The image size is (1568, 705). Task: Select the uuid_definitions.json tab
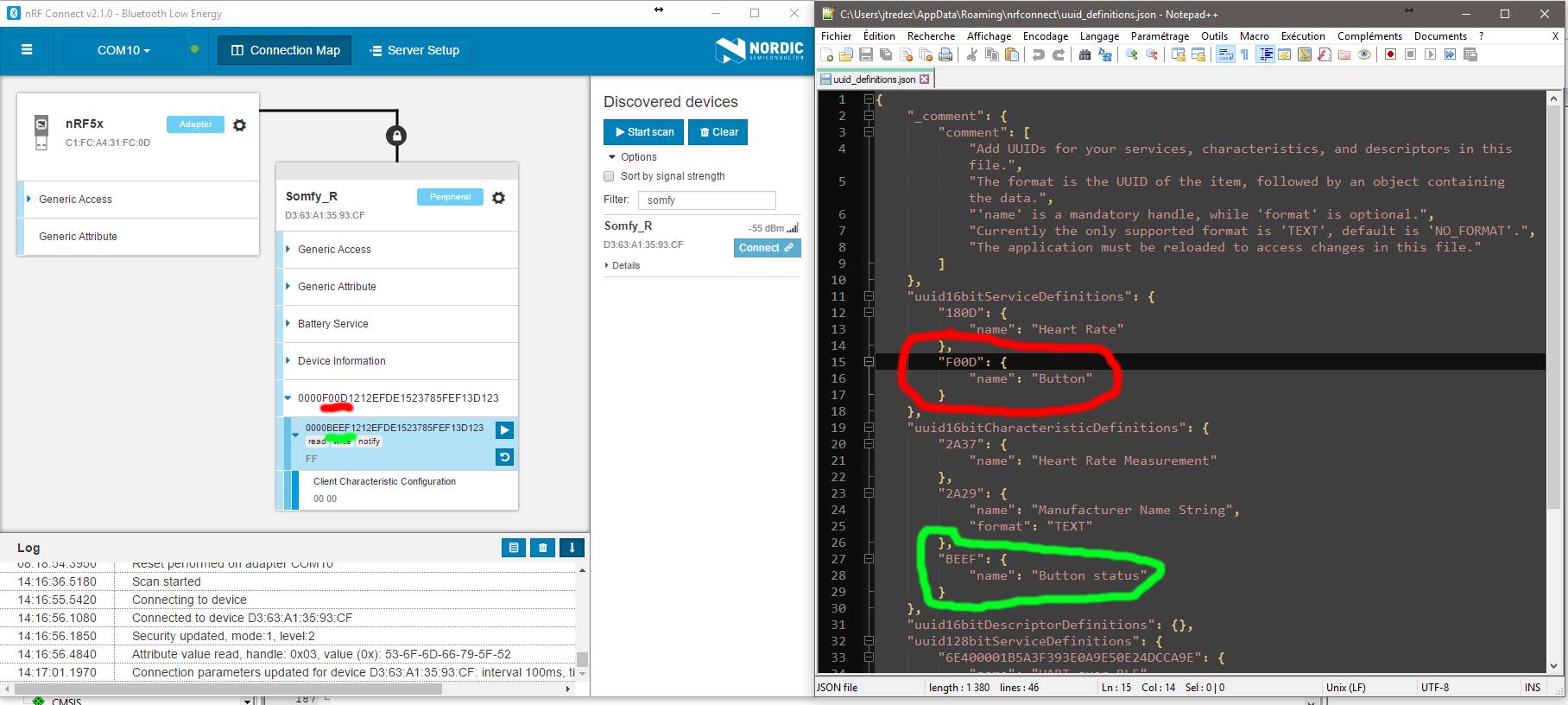tap(875, 79)
